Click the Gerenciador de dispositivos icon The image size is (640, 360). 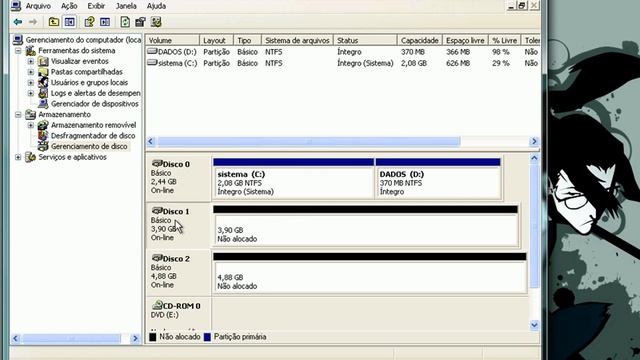(x=43, y=104)
